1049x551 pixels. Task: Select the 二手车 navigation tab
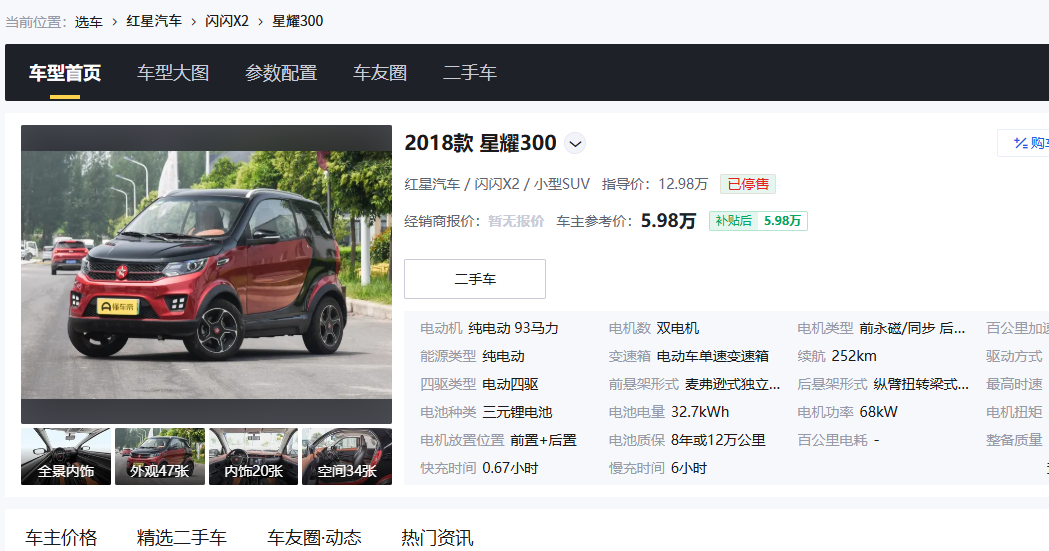click(x=470, y=73)
